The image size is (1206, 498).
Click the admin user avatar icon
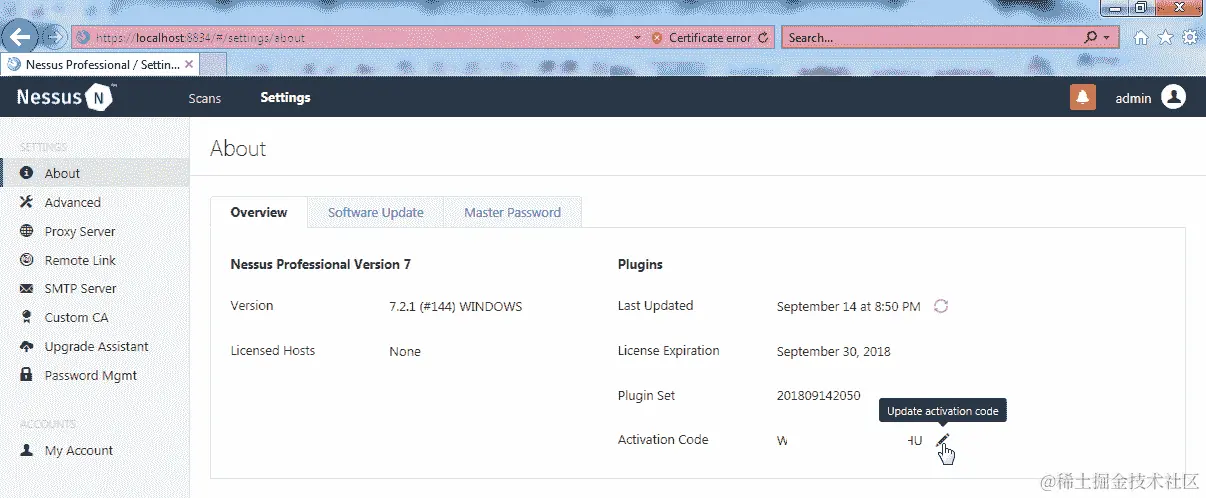(x=1174, y=97)
